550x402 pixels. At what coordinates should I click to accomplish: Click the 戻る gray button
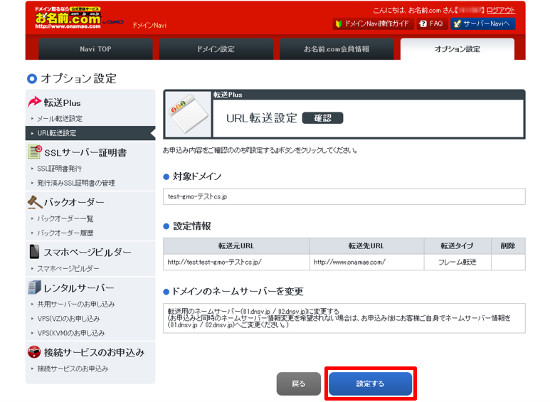[299, 383]
